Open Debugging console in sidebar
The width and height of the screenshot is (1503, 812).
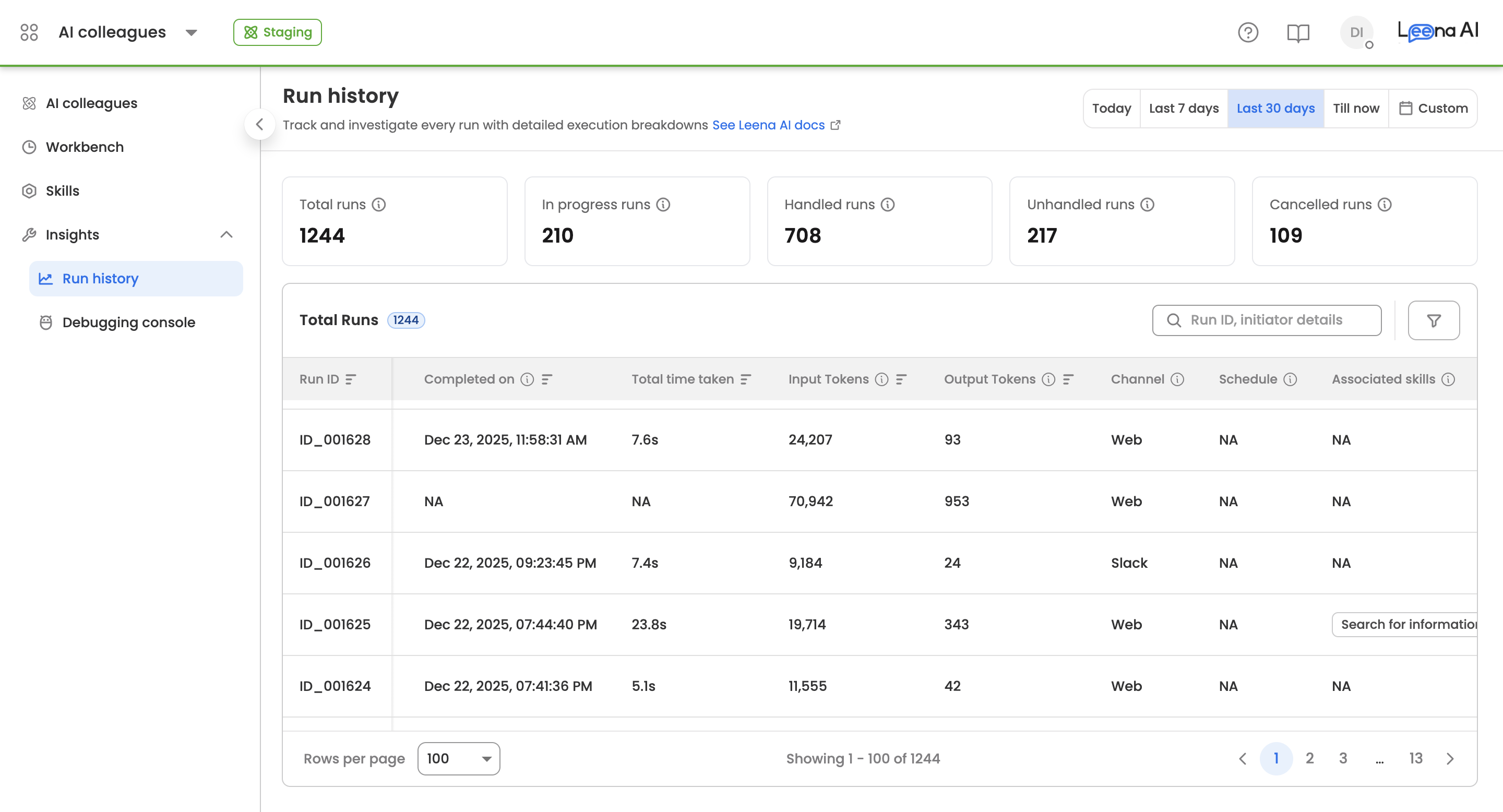point(128,322)
